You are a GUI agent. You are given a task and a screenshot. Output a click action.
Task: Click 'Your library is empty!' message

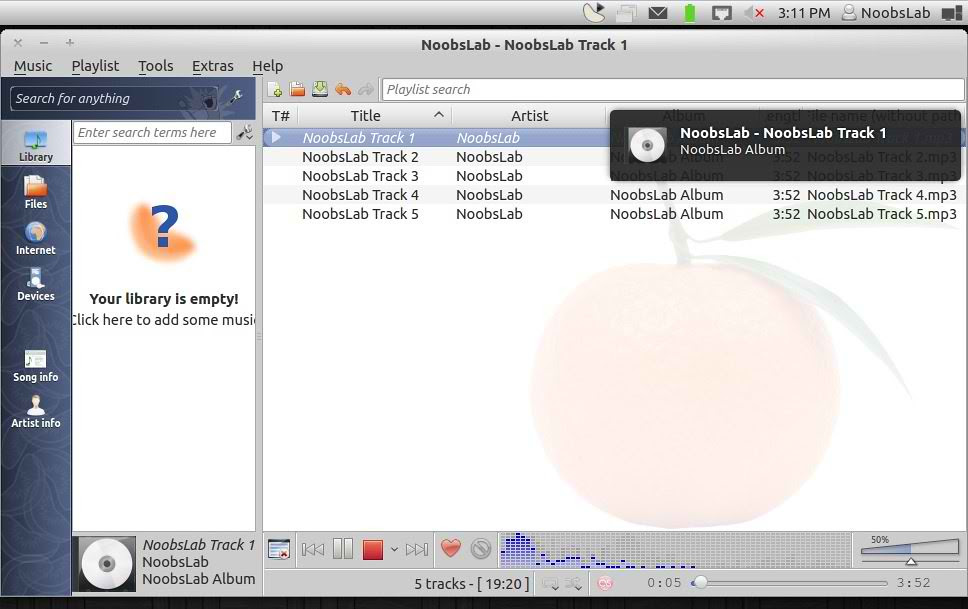164,299
